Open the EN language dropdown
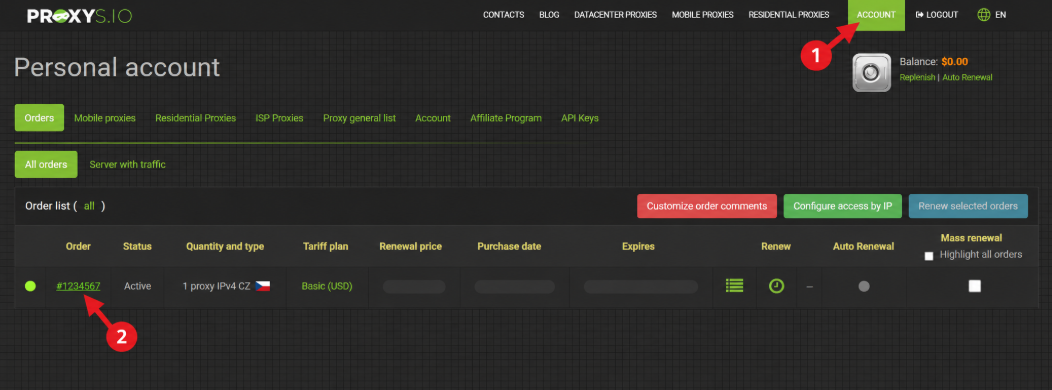The height and width of the screenshot is (390, 1052). tap(1000, 15)
